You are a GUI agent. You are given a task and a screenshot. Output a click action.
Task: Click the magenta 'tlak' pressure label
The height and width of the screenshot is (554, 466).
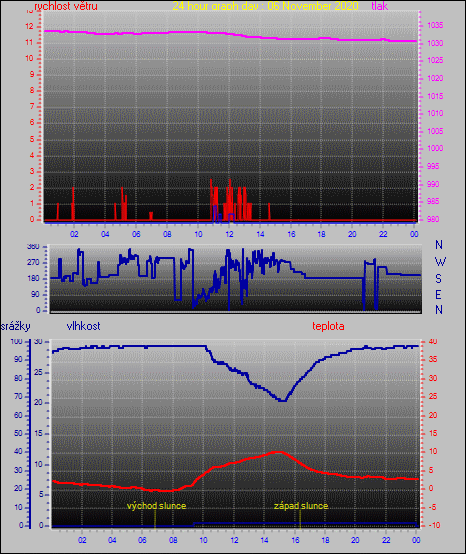coord(379,6)
